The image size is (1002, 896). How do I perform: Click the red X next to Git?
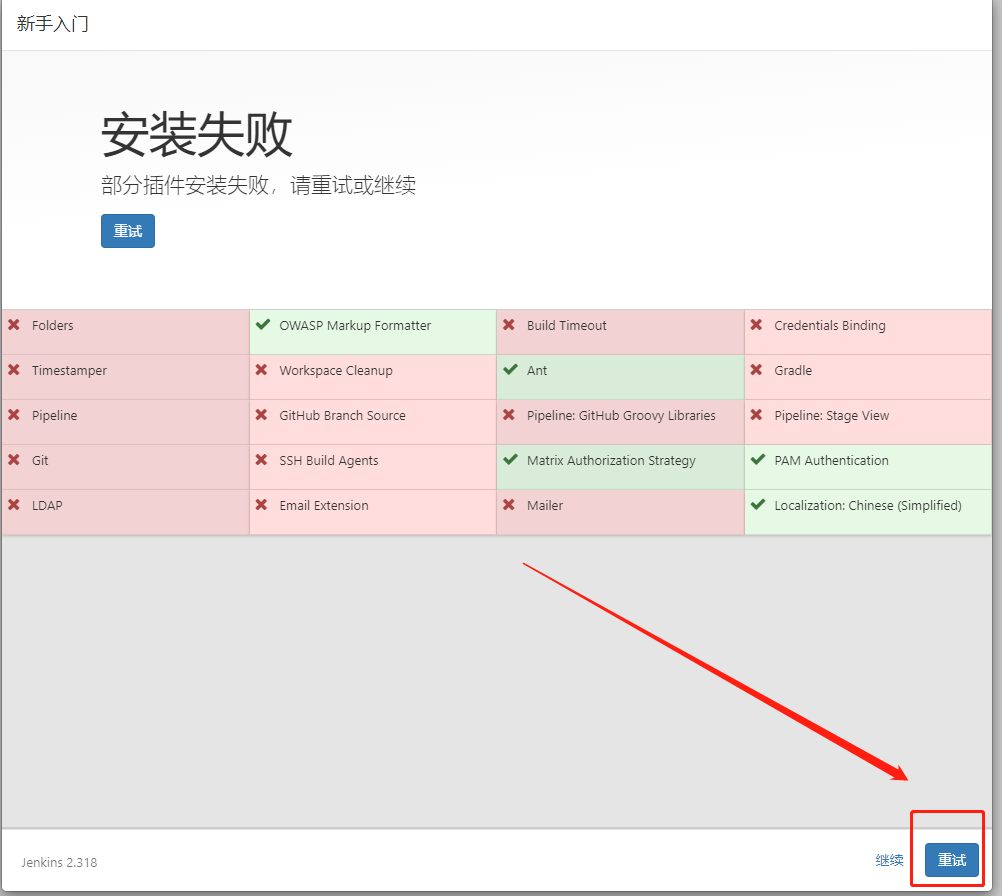pos(14,460)
